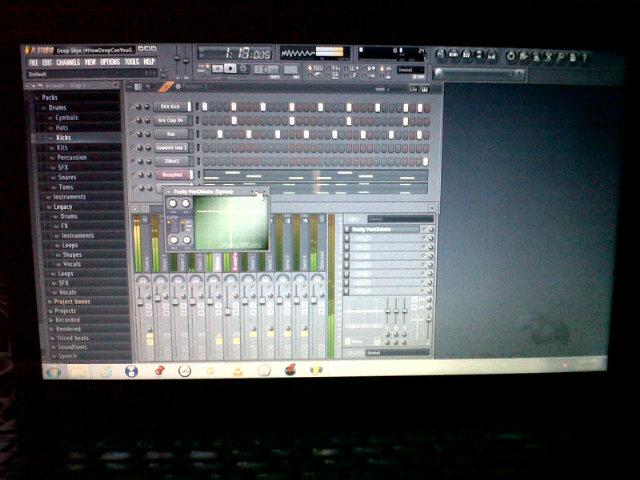Adjust bottom-right knob in Fruity PanOMatic window
Image resolution: width=640 pixels, height=480 pixels.
186,240
